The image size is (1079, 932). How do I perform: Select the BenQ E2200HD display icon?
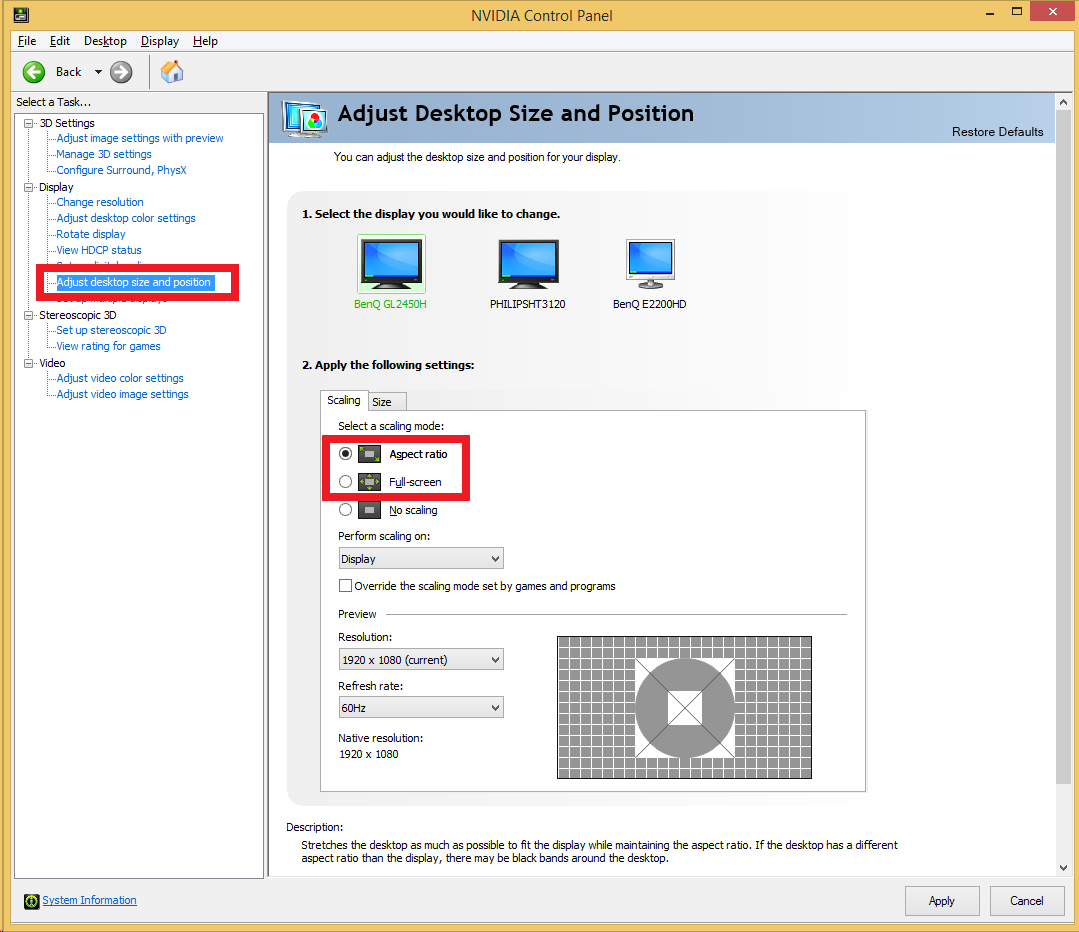650,264
